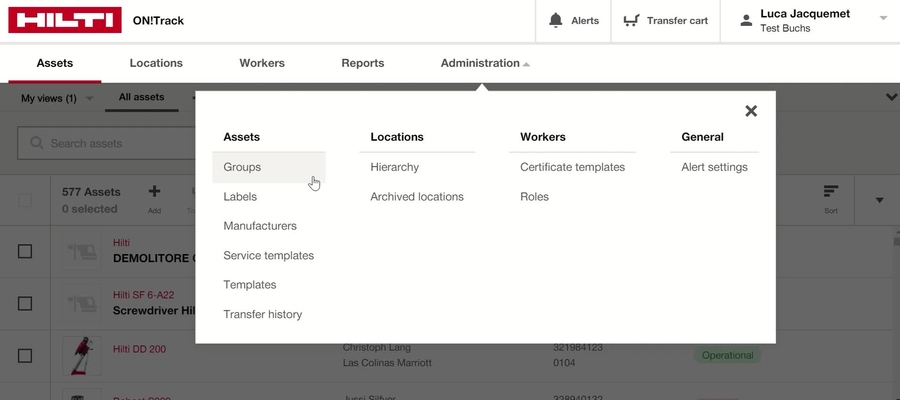Click the Alerts bell icon

point(555,21)
